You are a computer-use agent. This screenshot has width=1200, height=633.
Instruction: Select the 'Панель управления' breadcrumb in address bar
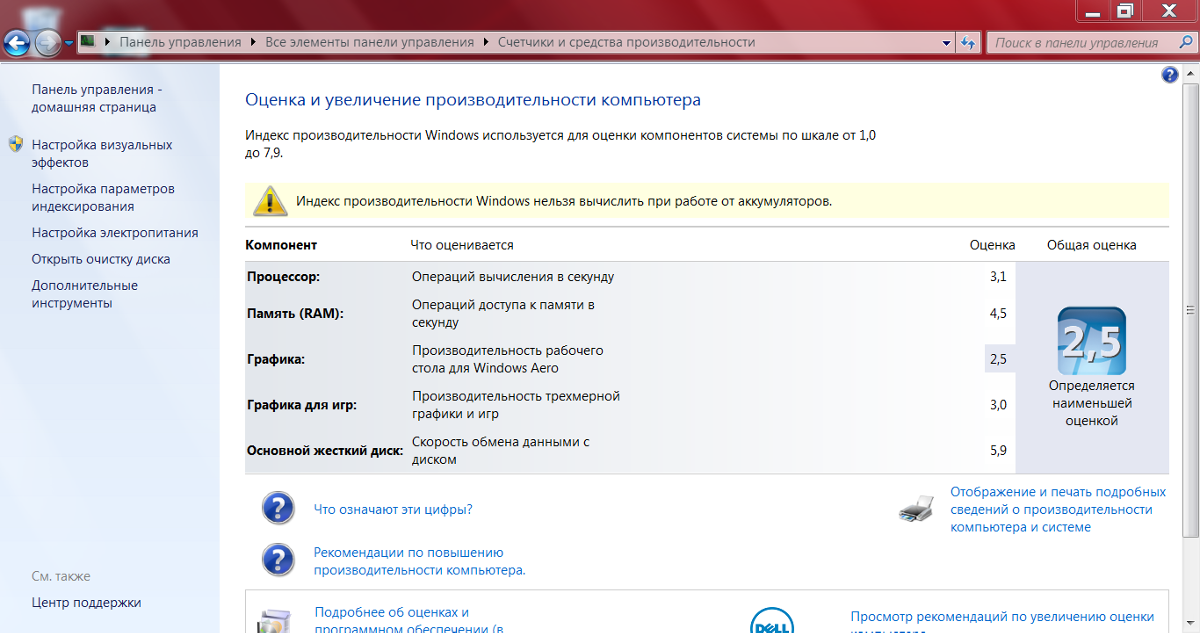(x=181, y=42)
